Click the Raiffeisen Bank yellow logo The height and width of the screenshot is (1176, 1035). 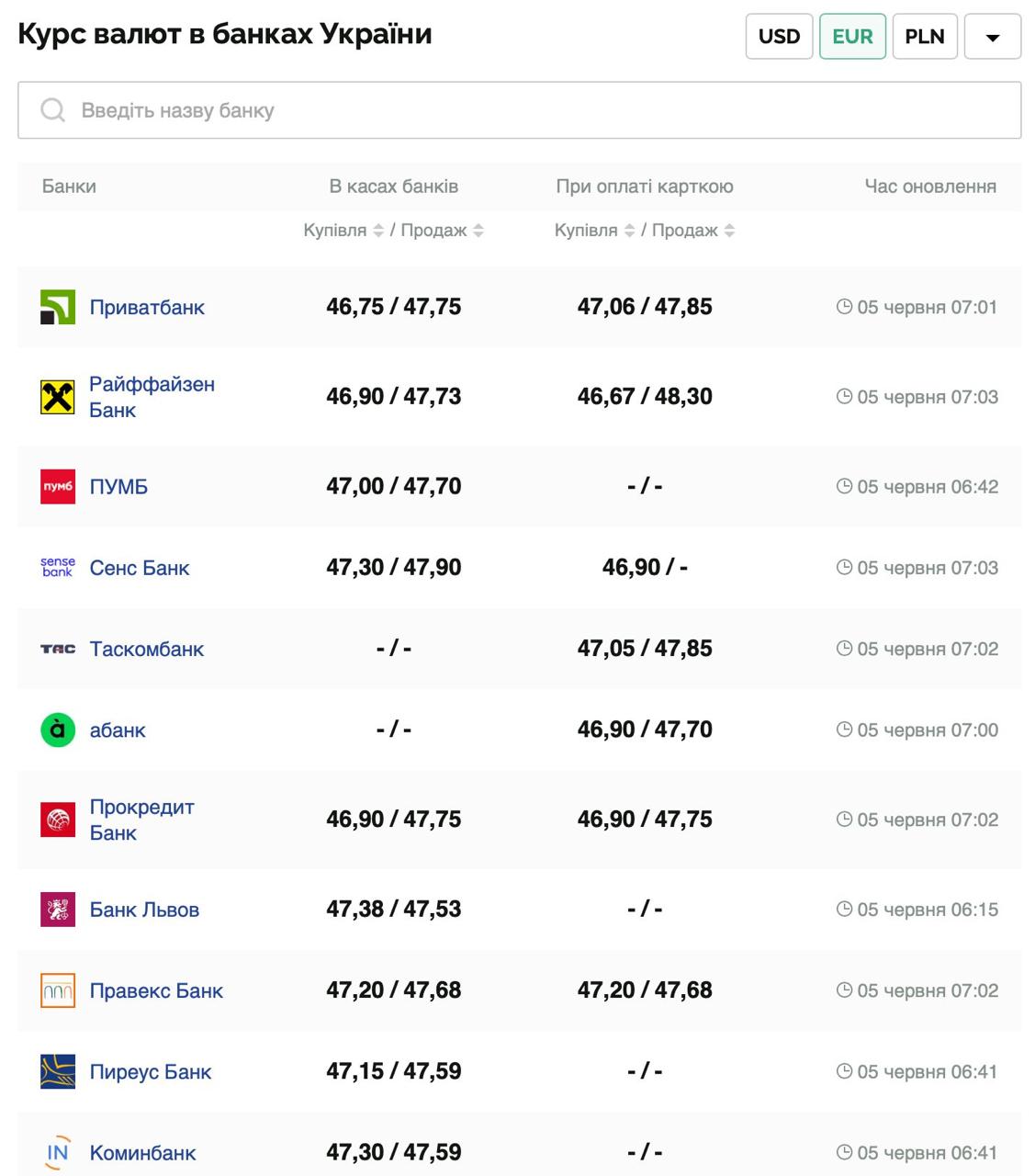(57, 397)
